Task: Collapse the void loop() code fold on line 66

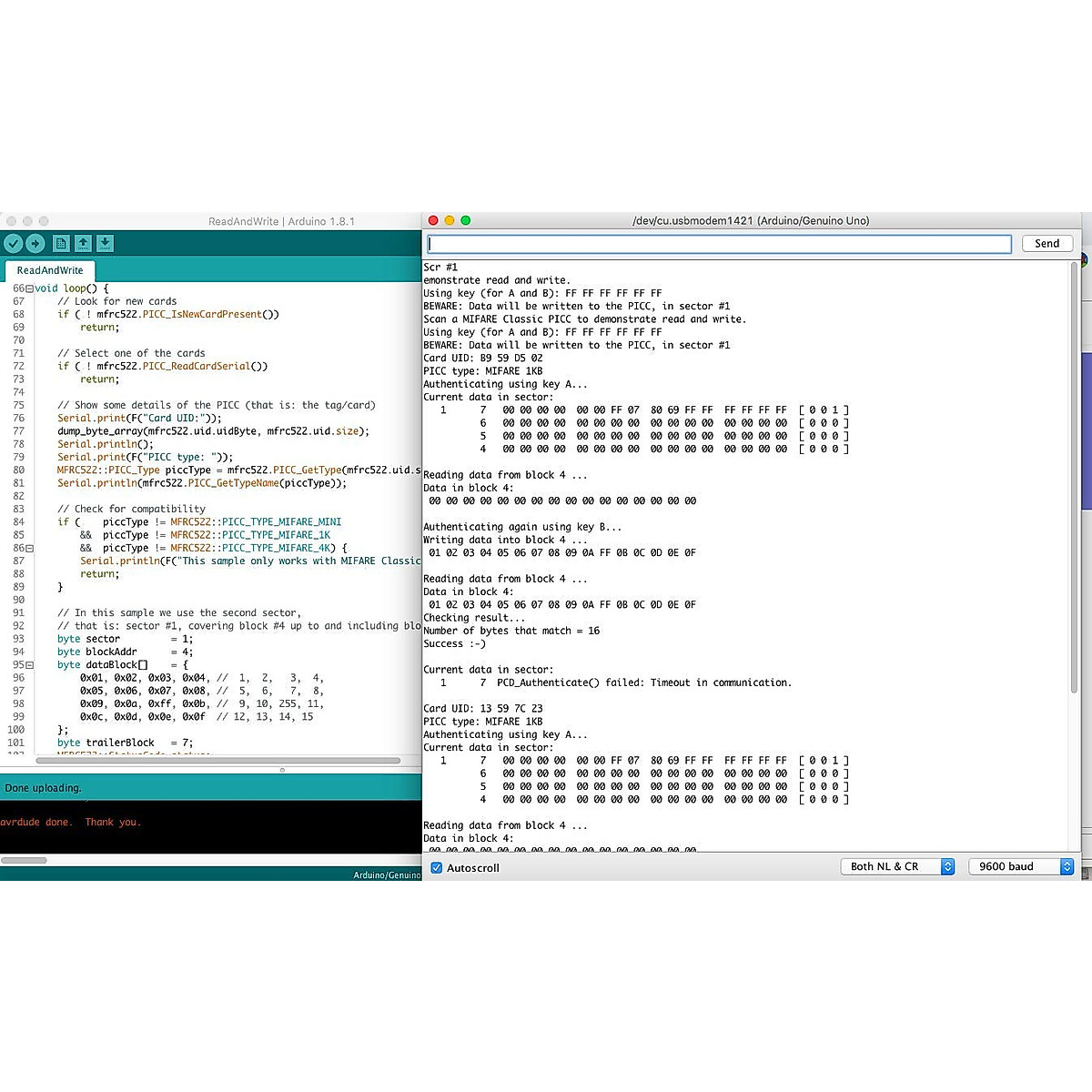Action: click(x=30, y=288)
